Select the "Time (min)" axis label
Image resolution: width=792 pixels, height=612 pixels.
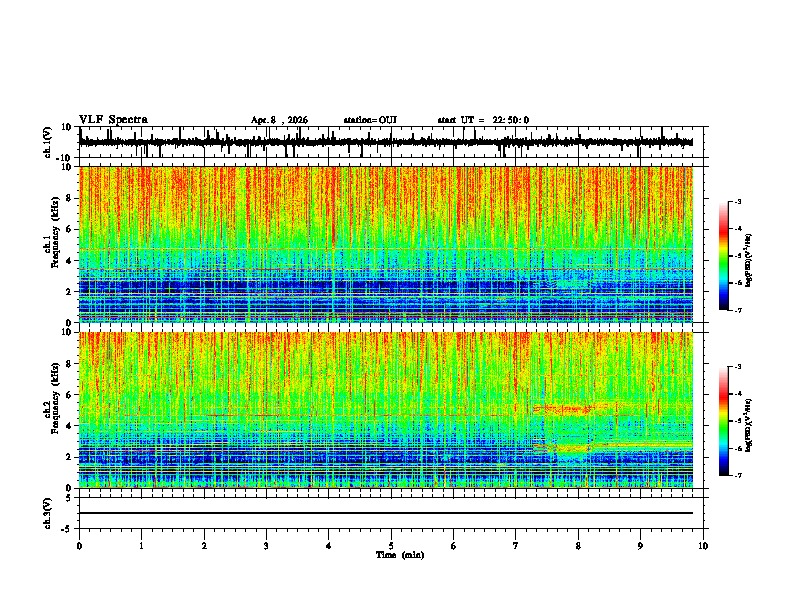400,555
